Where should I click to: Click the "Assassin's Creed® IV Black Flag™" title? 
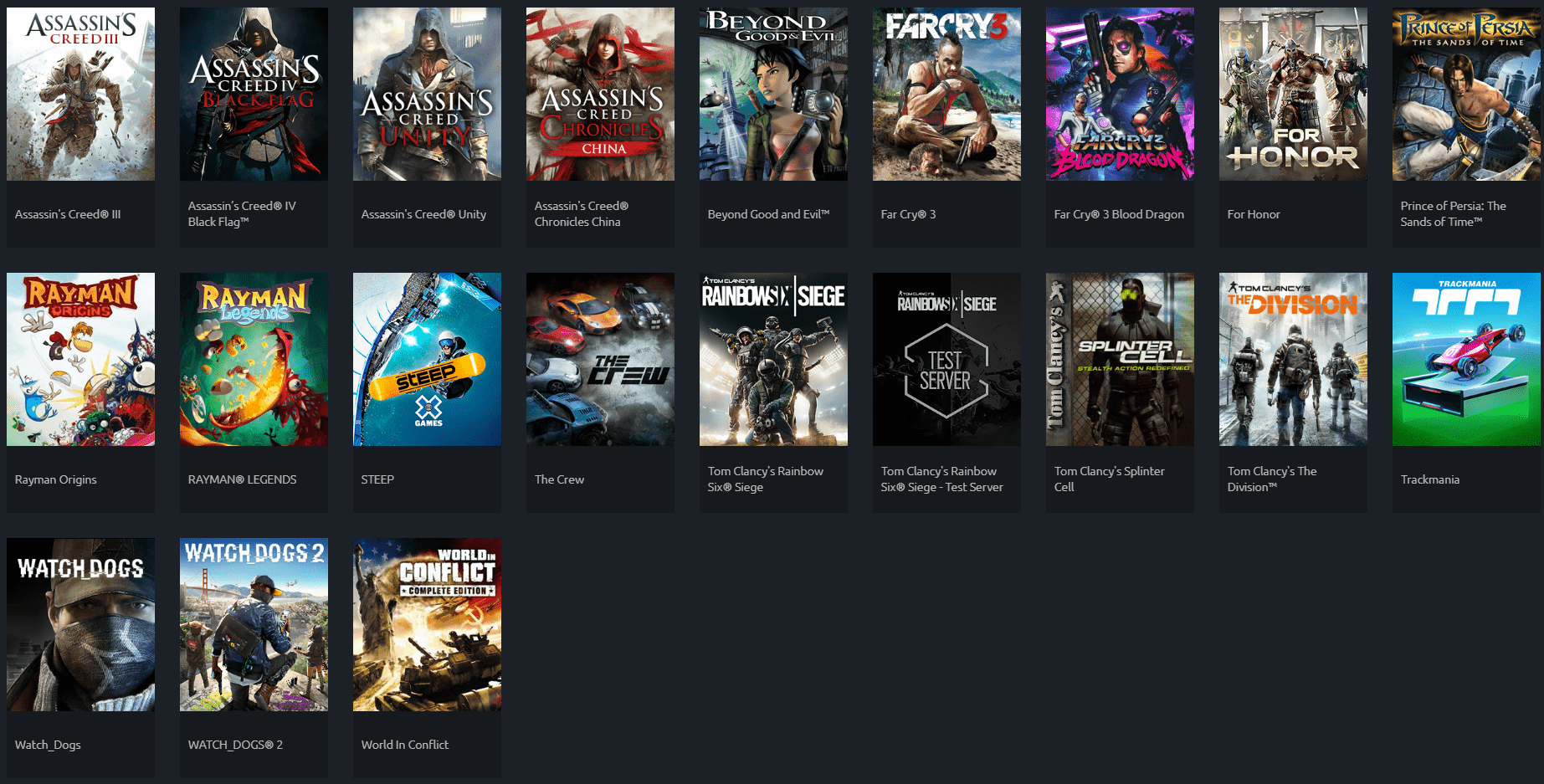click(x=242, y=214)
